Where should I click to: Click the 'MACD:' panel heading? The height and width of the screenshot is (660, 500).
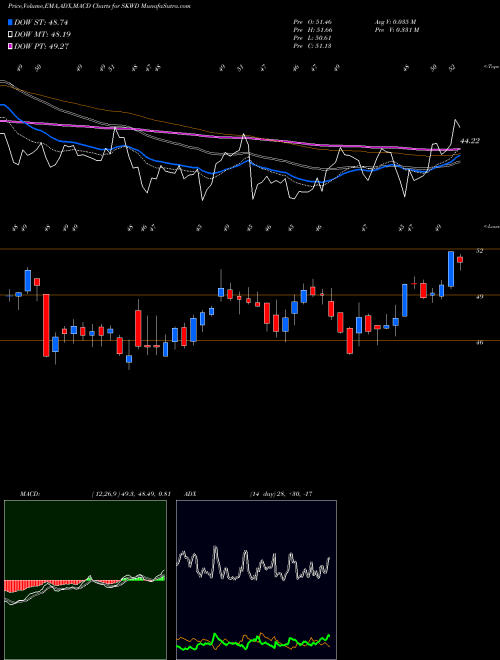pos(29,494)
